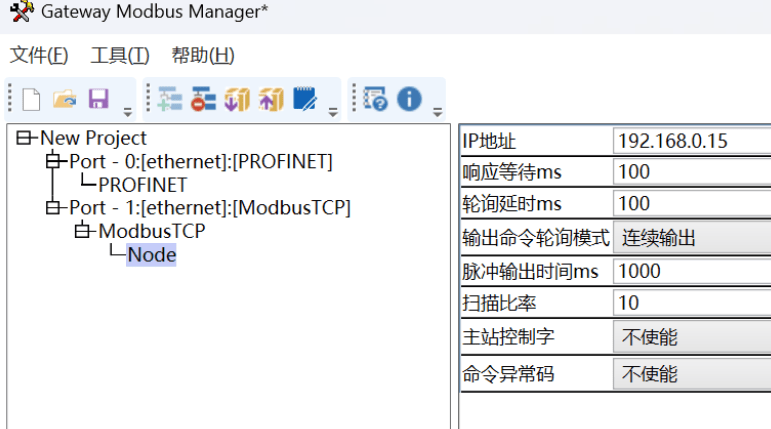Screen dimensions: 771x429
Task: Click the 扫描比率 field showing 10
Action: pyautogui.click(x=692, y=303)
